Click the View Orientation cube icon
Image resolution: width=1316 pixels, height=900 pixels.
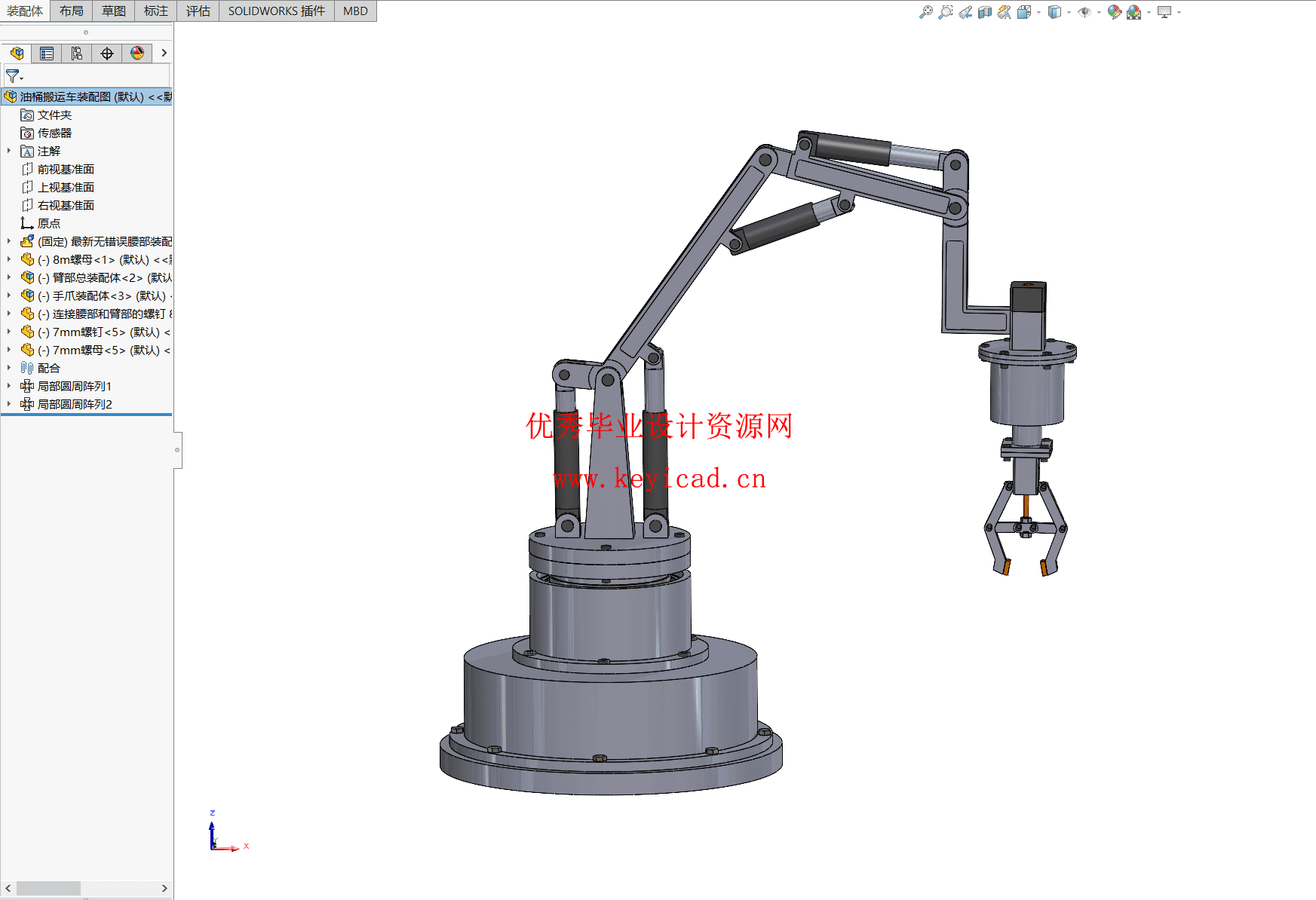[x=1023, y=12]
